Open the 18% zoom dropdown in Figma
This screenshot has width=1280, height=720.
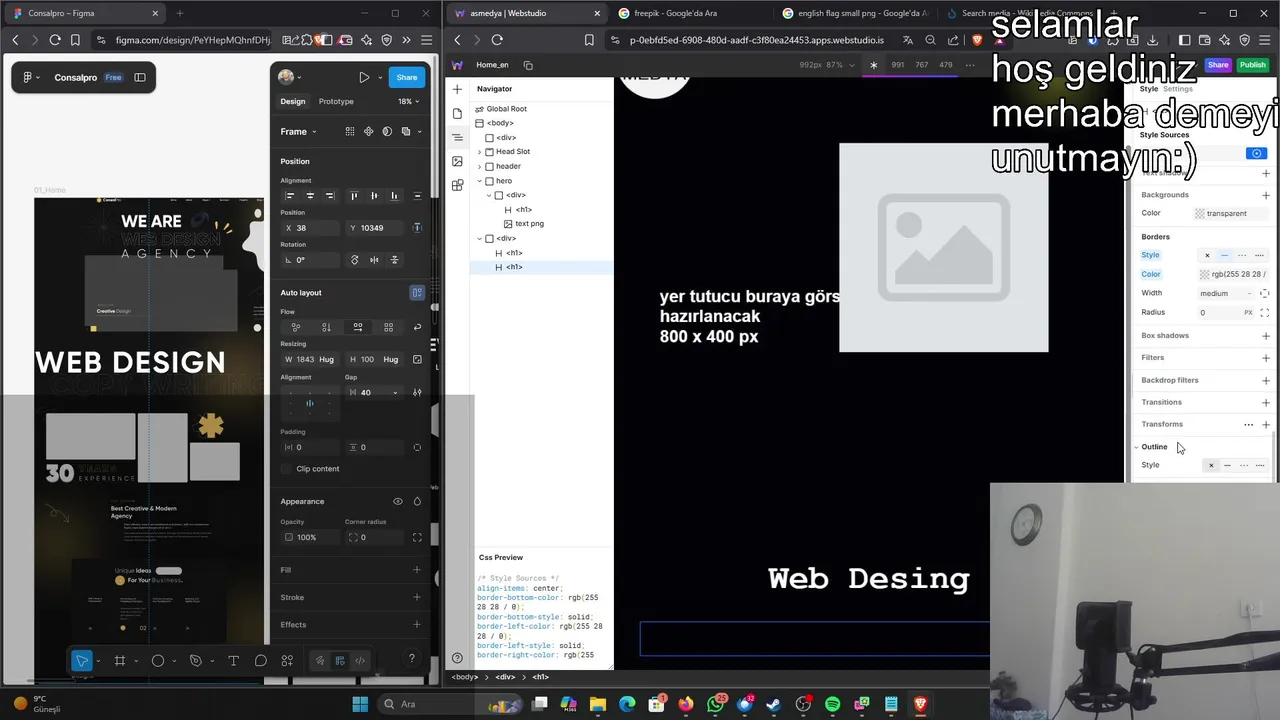point(408,102)
